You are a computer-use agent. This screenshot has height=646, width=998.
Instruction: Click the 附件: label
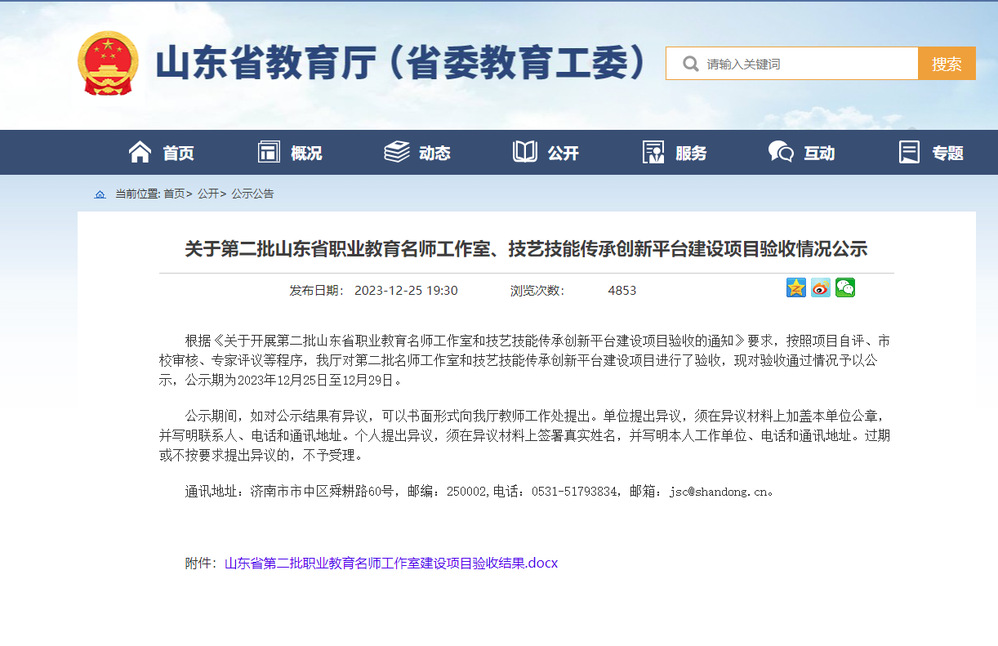click(201, 563)
